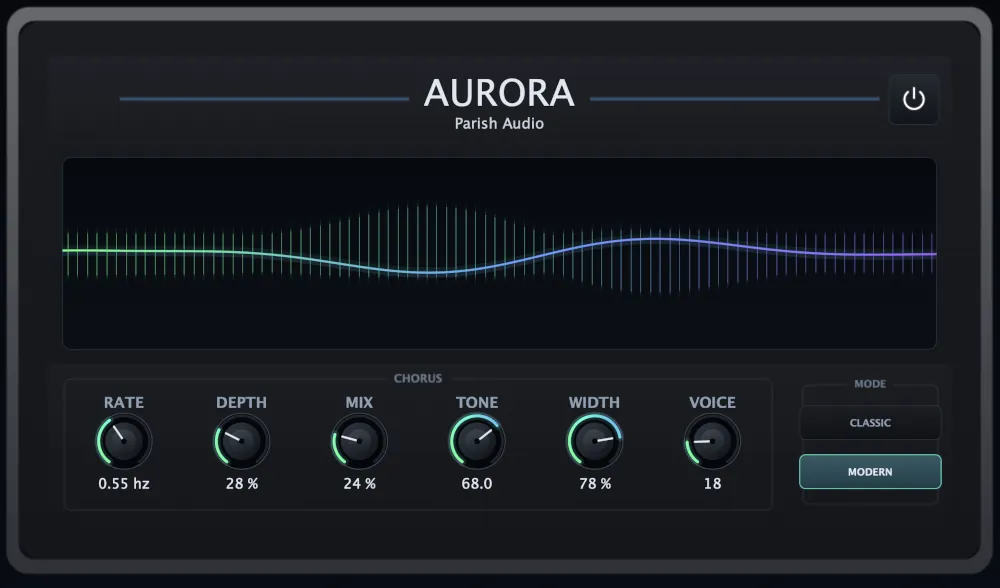Viewport: 1000px width, 588px height.
Task: Click the VOICE label
Action: pyautogui.click(x=712, y=402)
